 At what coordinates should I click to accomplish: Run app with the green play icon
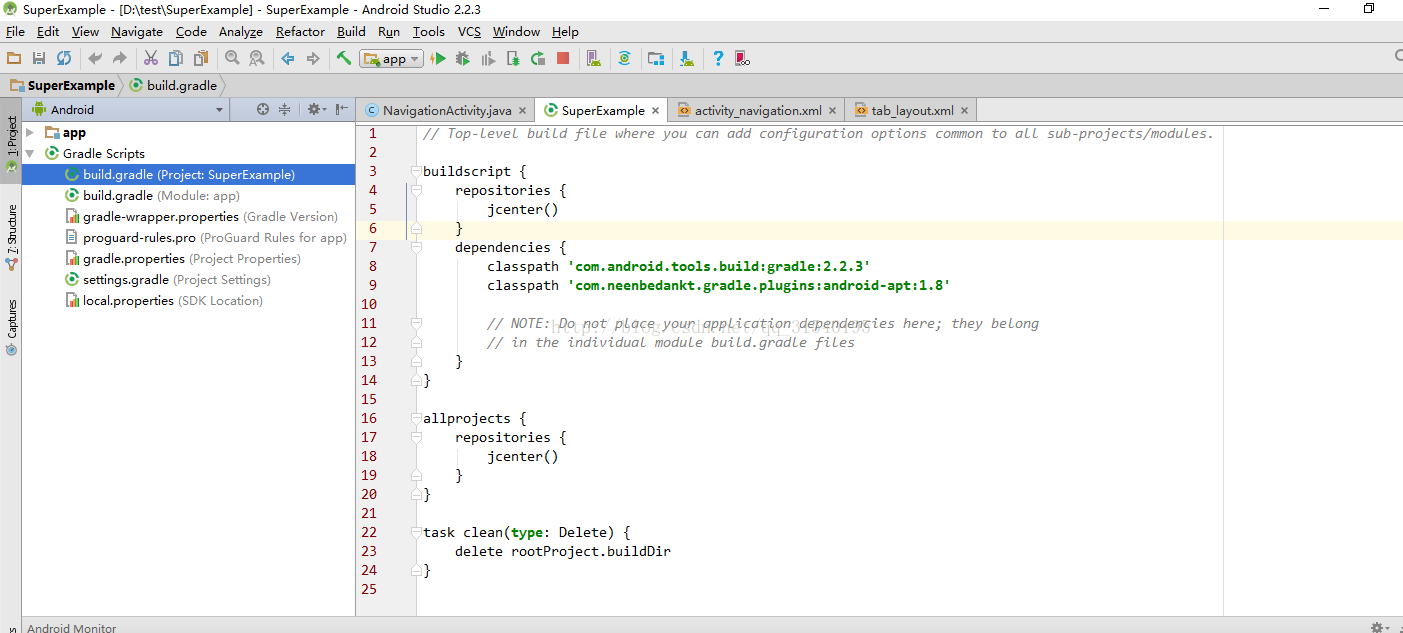point(438,59)
